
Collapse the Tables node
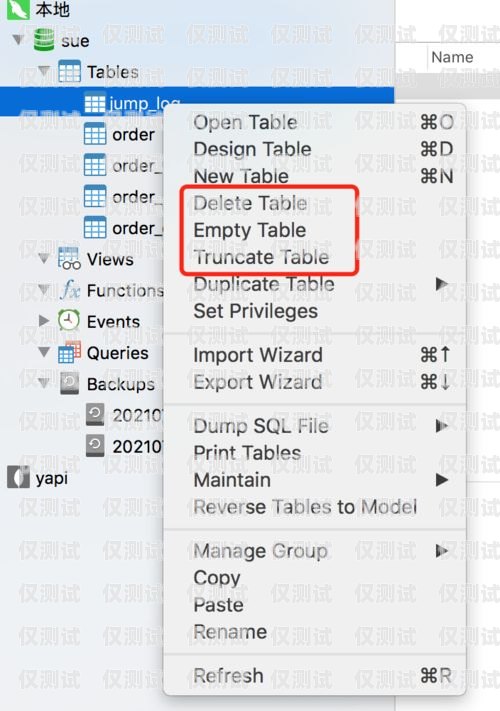44,71
